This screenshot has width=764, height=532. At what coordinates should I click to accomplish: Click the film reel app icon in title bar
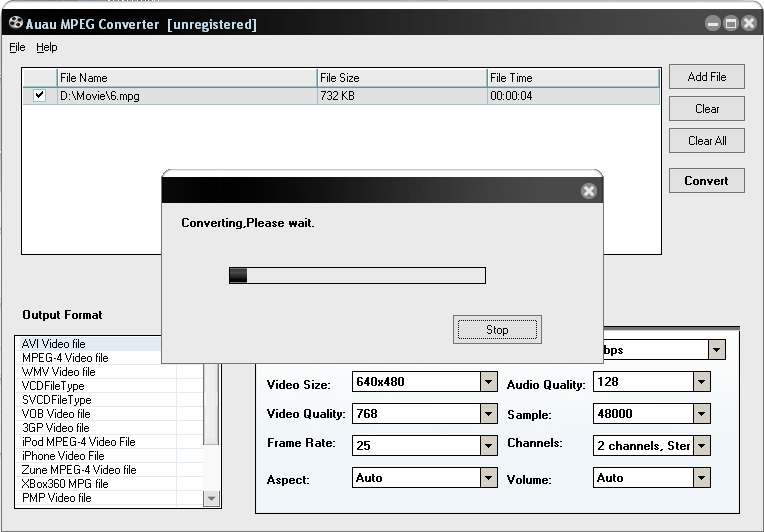click(x=16, y=23)
